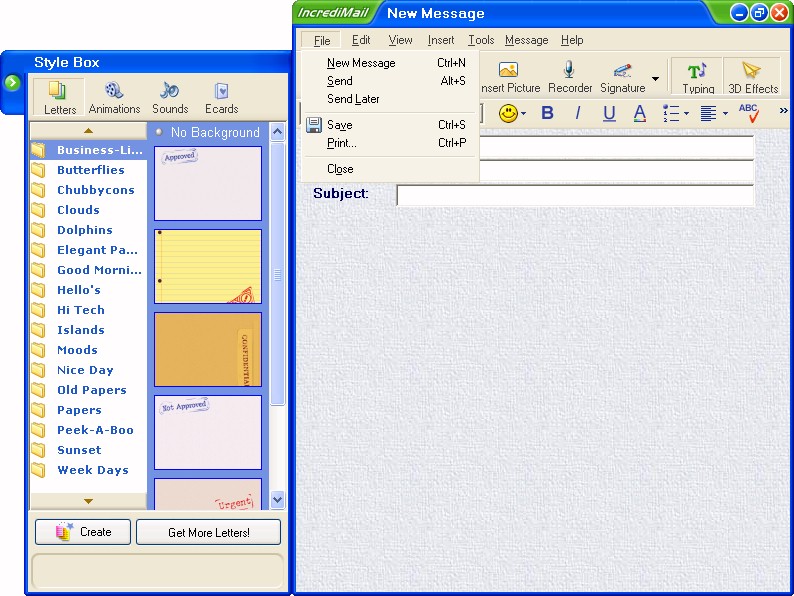Open the Animations tab in Style Box
Viewport: 794px width, 596px height.
pos(114,97)
